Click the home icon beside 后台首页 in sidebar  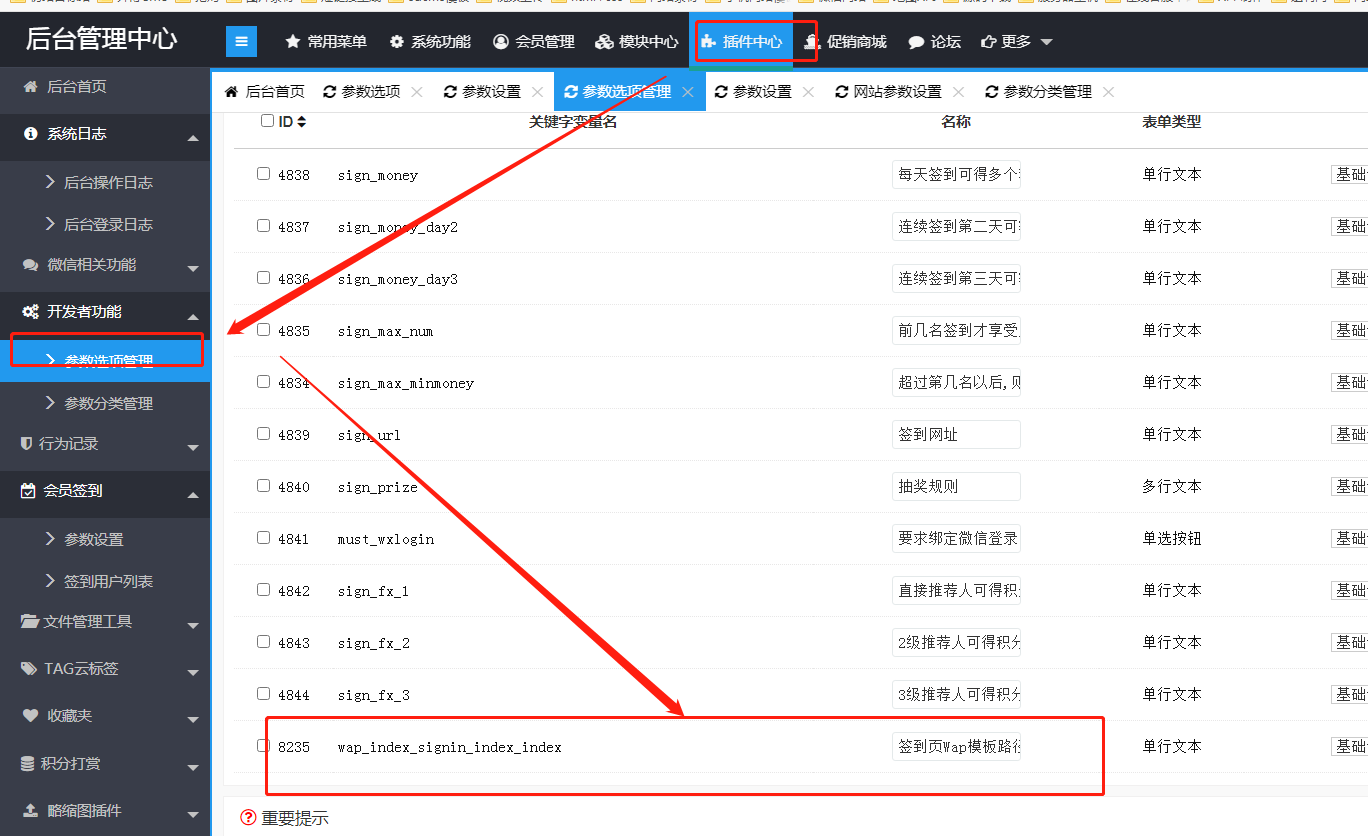point(30,87)
